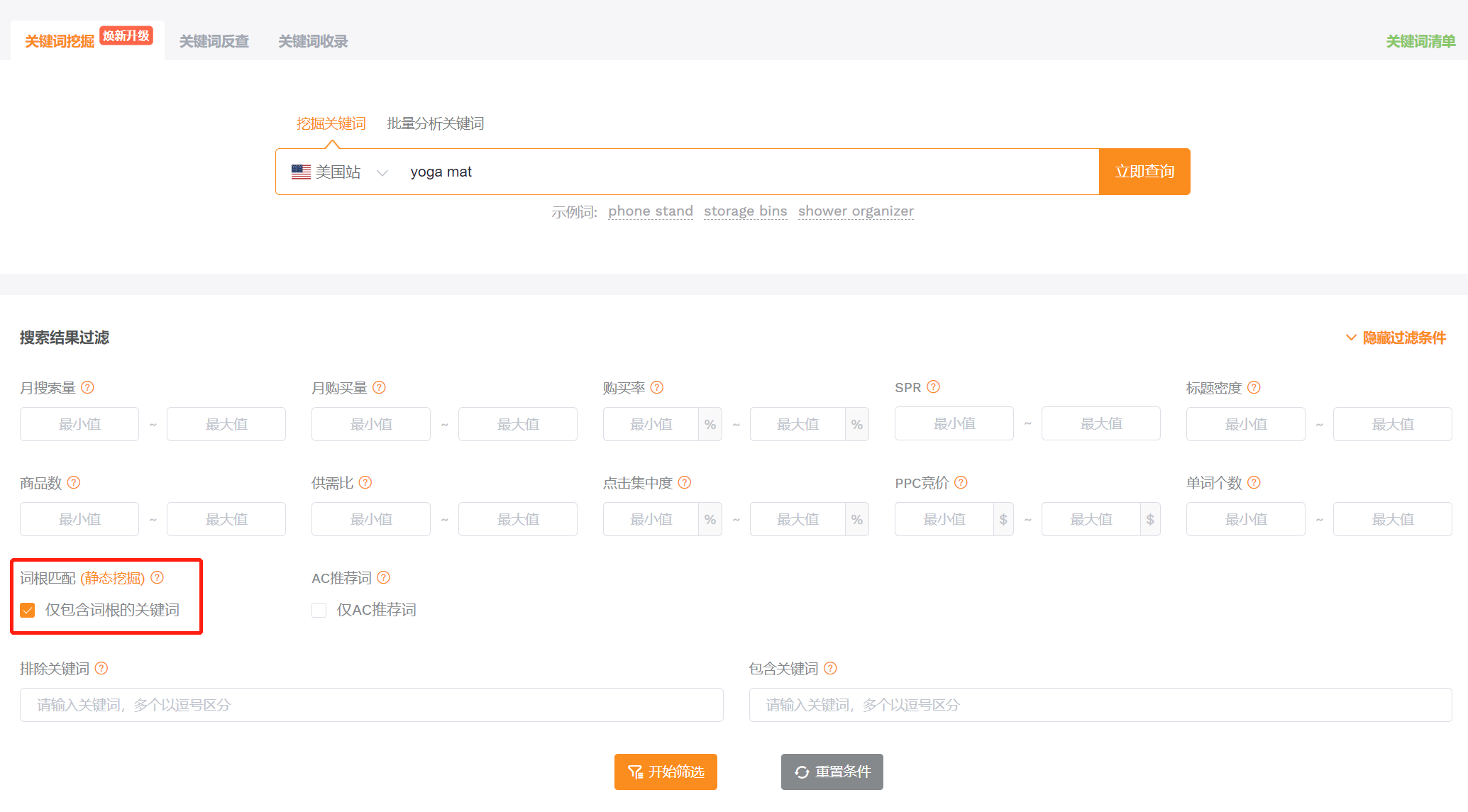Click the 排除关键词 input field

(371, 705)
